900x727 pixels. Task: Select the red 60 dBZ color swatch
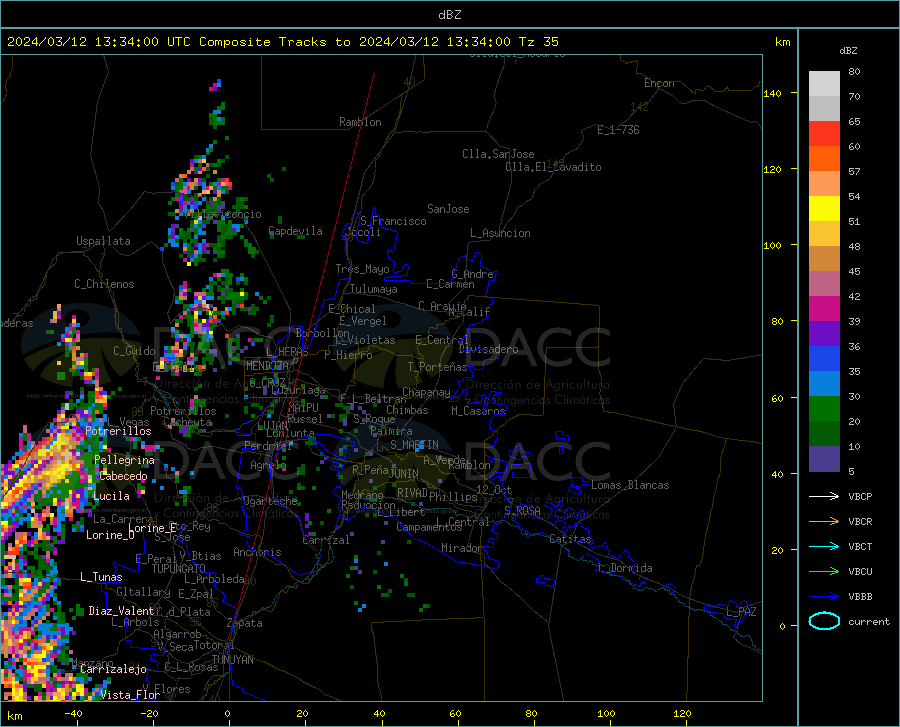click(x=824, y=134)
